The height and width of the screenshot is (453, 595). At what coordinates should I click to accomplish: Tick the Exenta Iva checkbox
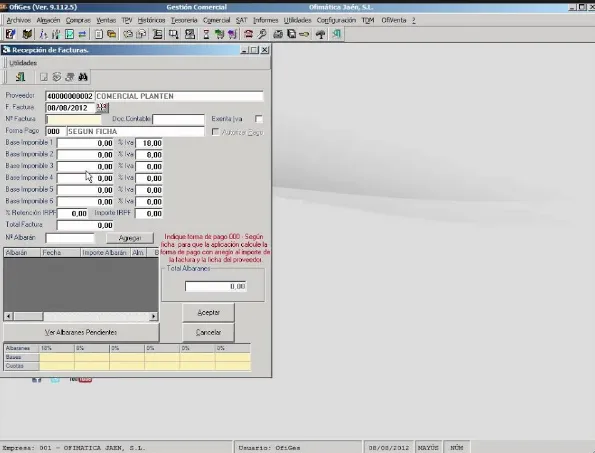(259, 119)
